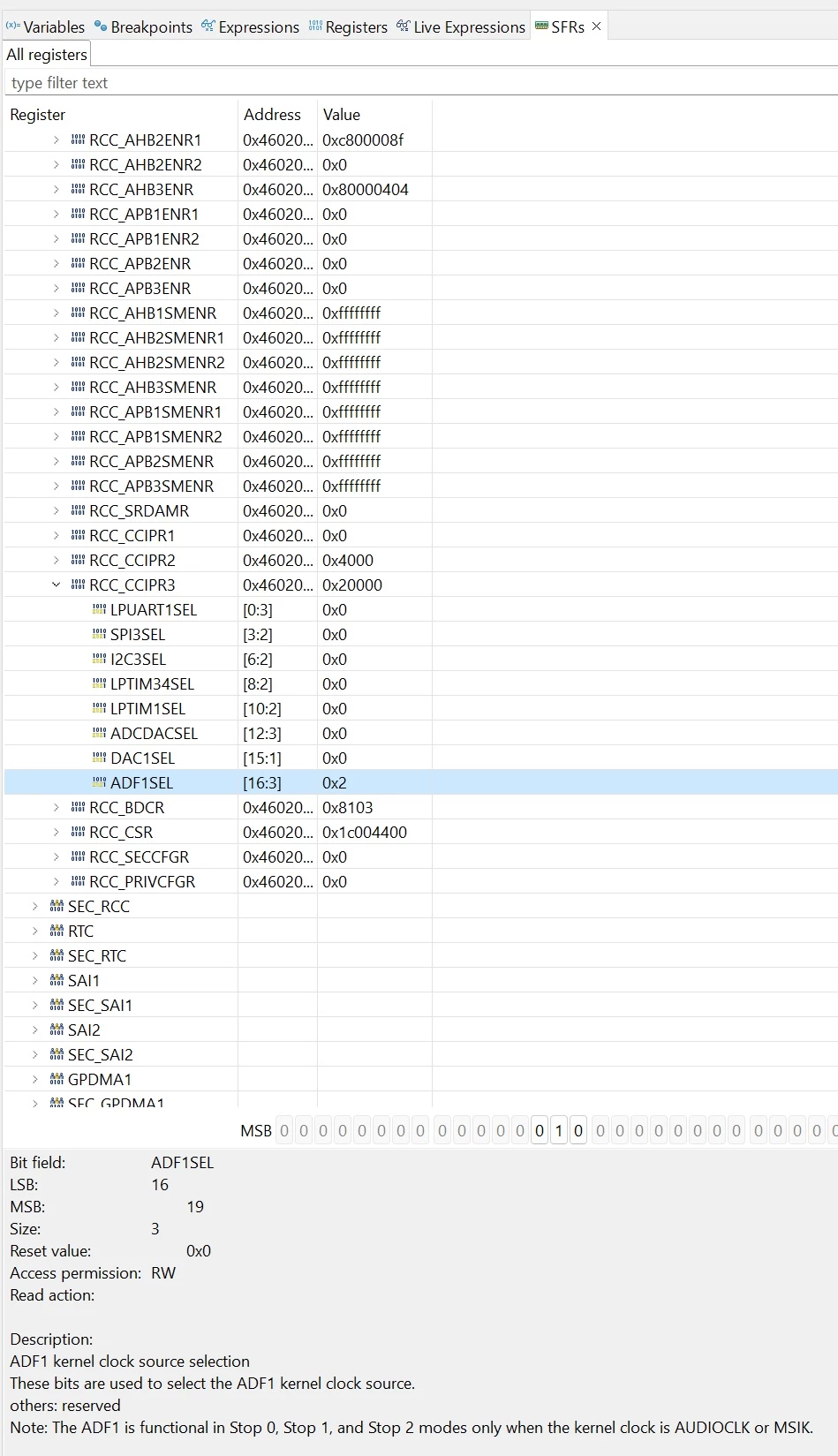Select the Live Expressions tab
The width and height of the screenshot is (838, 1456).
click(x=461, y=26)
